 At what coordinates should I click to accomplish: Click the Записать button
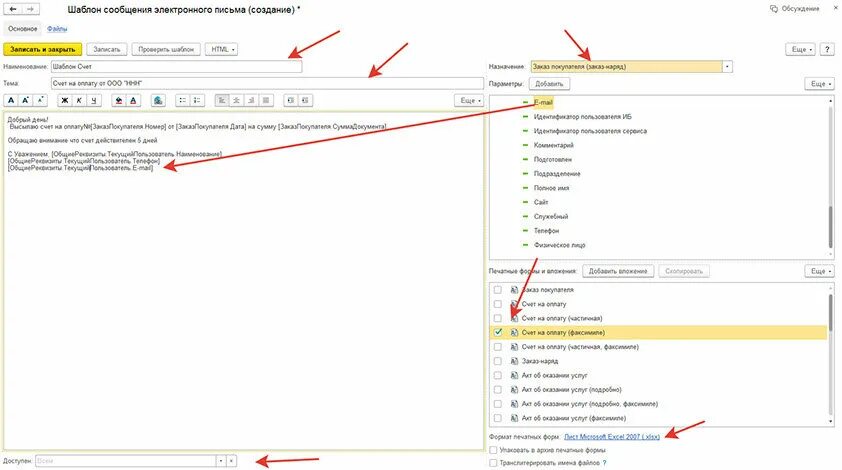106,49
